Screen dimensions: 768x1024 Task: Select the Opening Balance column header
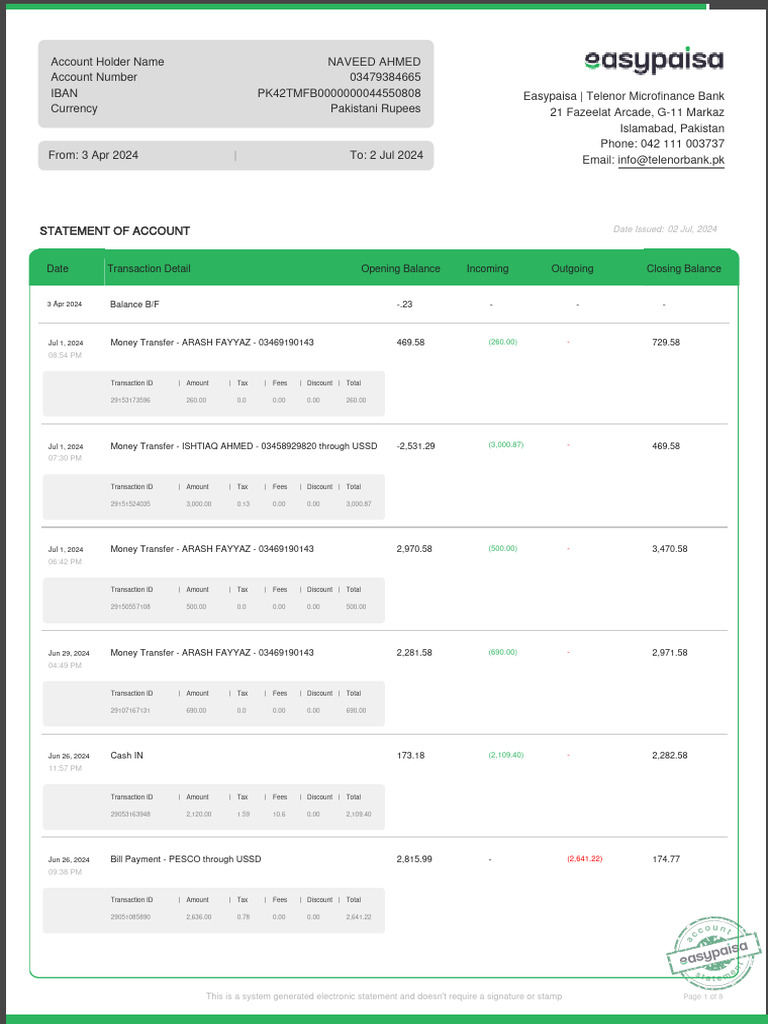[x=400, y=268]
